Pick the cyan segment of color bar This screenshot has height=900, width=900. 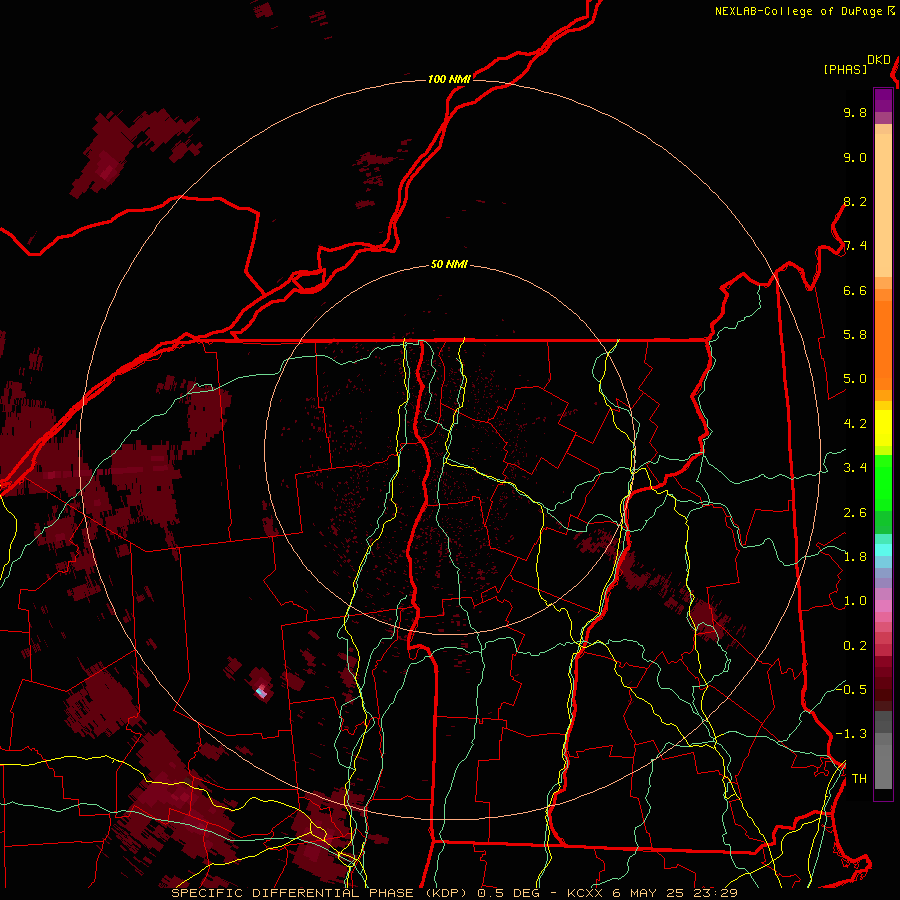pos(883,549)
